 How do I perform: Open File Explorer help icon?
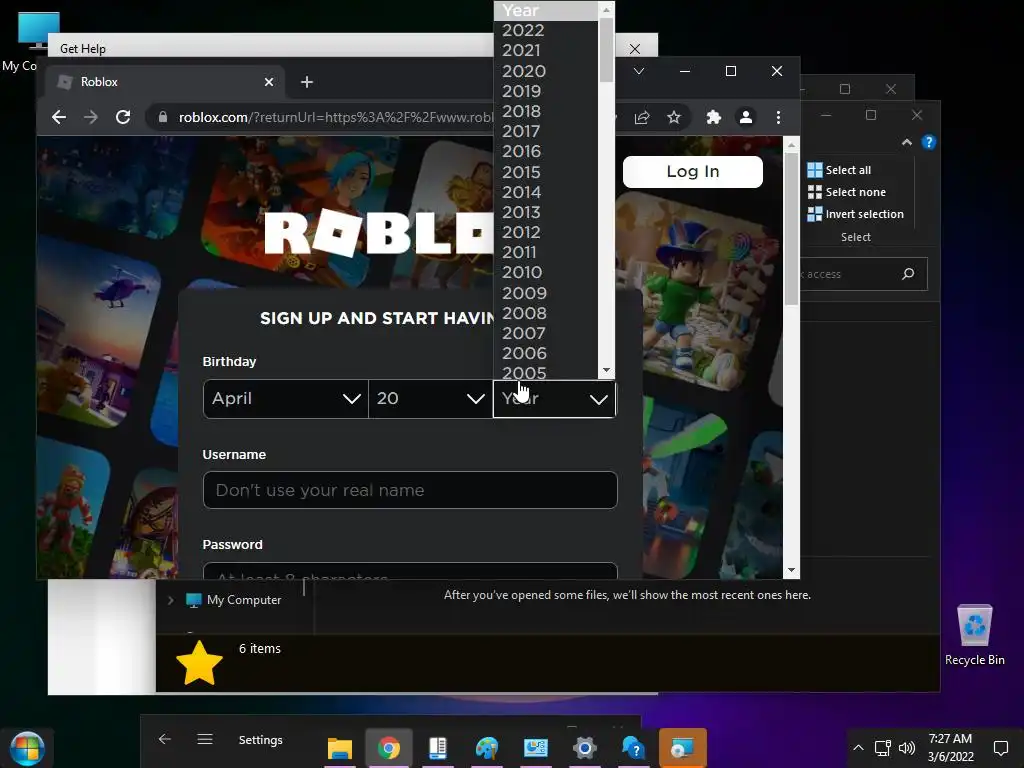(929, 142)
